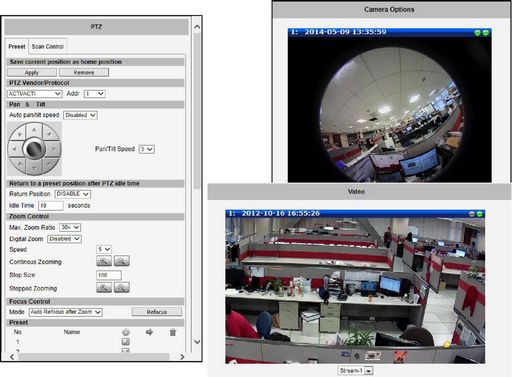Click the Apply home position button
Image resolution: width=512 pixels, height=377 pixels.
click(32, 72)
